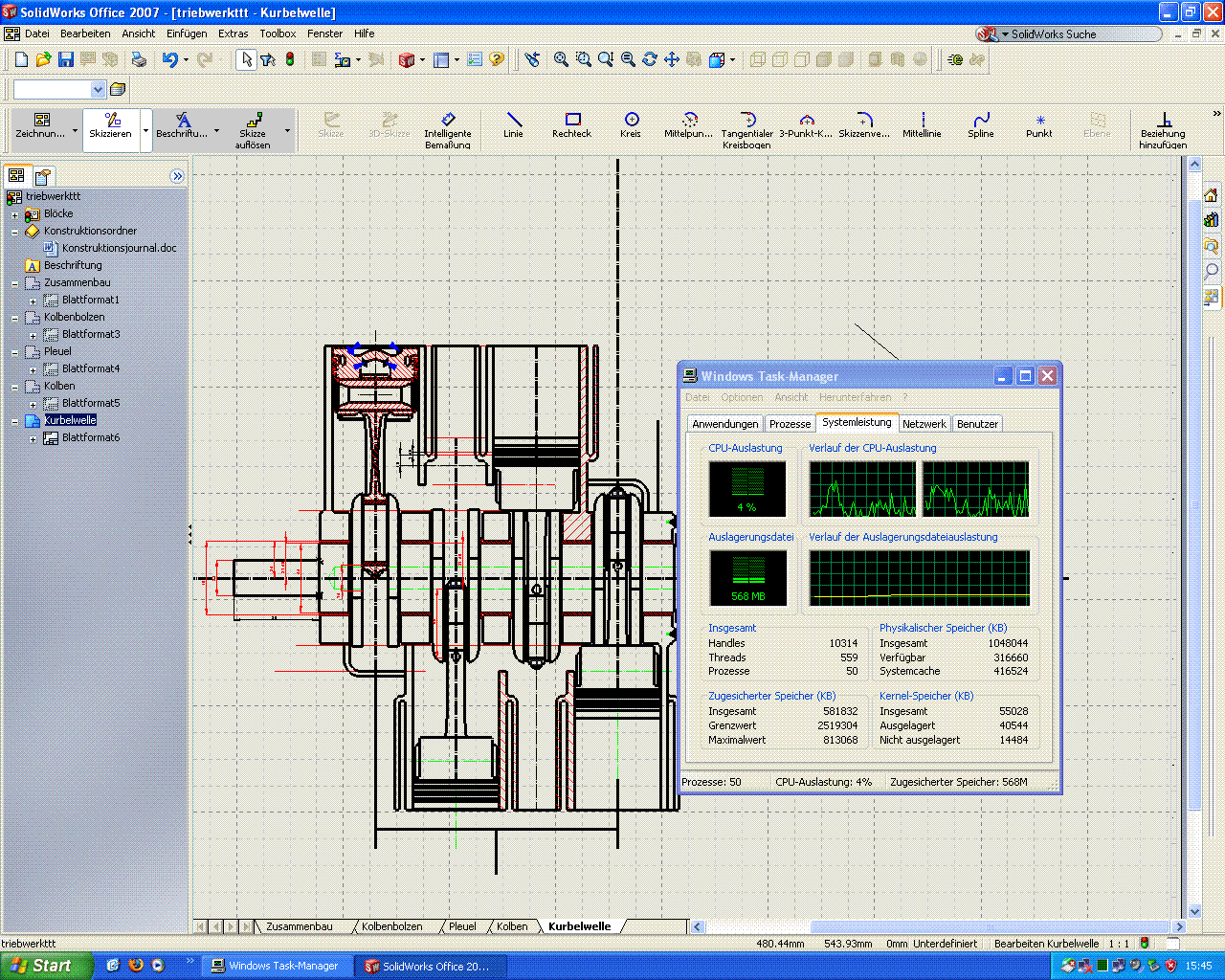
Task: Save the document with the floppy icon
Action: pyautogui.click(x=66, y=59)
